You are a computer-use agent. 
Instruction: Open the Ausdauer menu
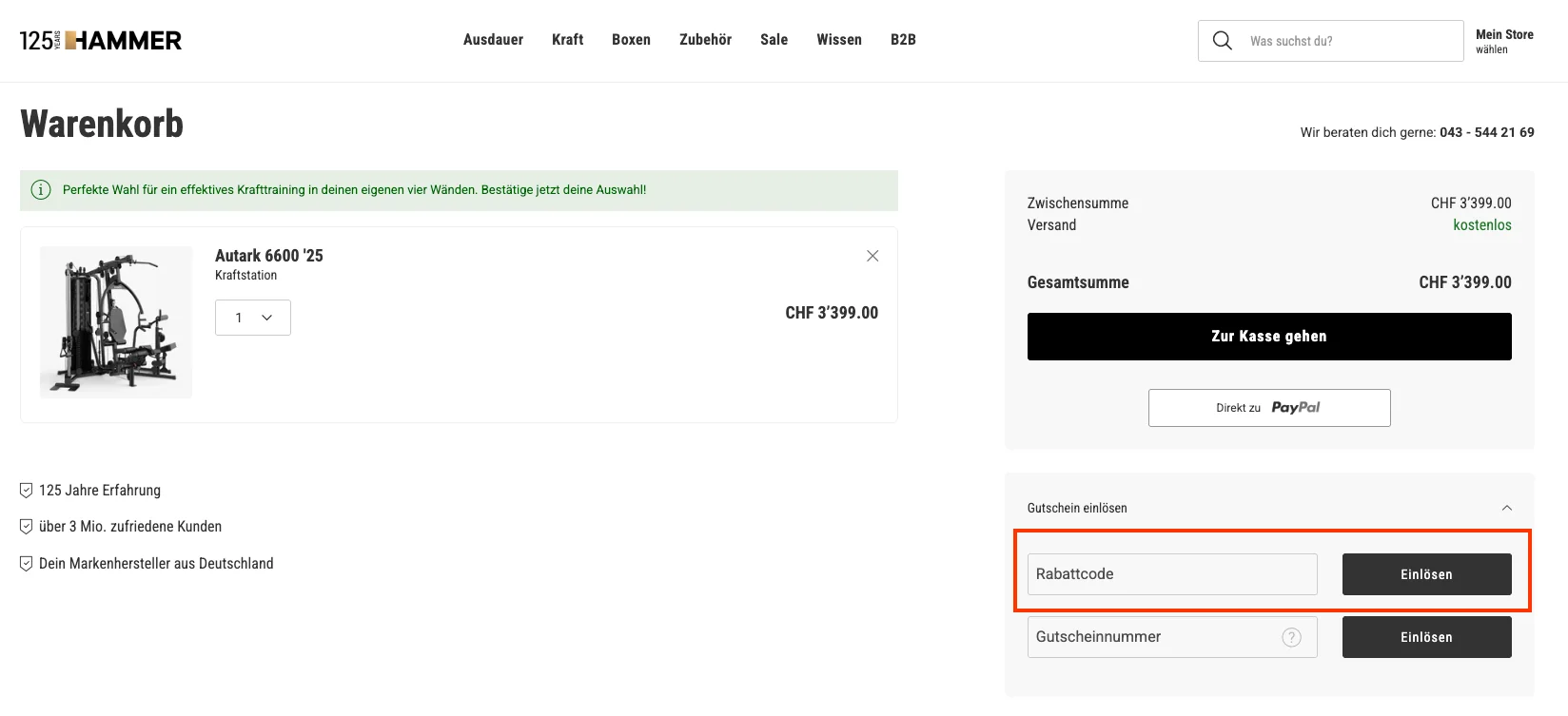[x=493, y=40]
